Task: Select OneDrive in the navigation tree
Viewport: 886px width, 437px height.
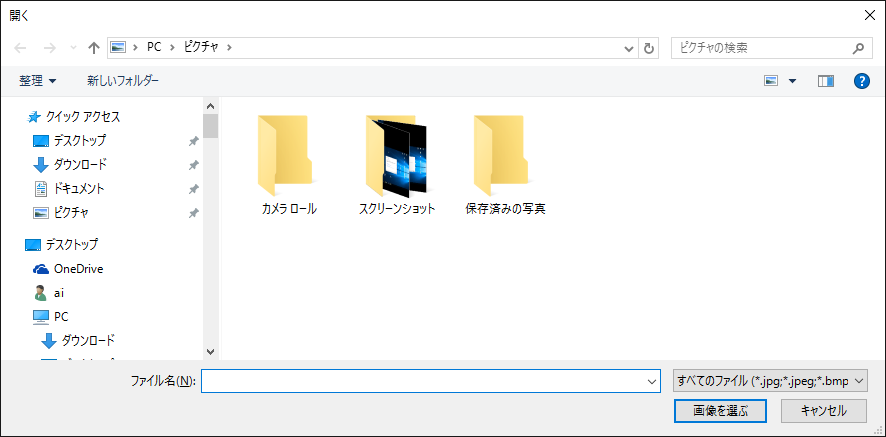Action: [x=78, y=268]
